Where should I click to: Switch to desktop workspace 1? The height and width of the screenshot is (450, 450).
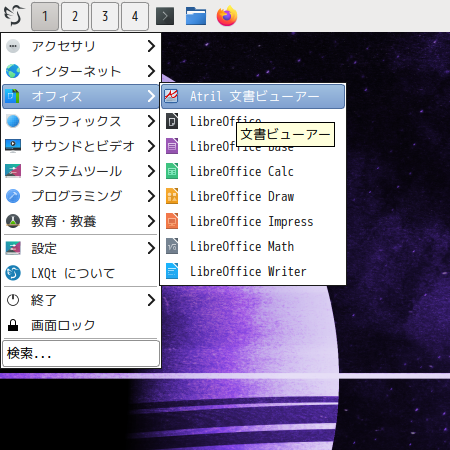click(x=45, y=16)
